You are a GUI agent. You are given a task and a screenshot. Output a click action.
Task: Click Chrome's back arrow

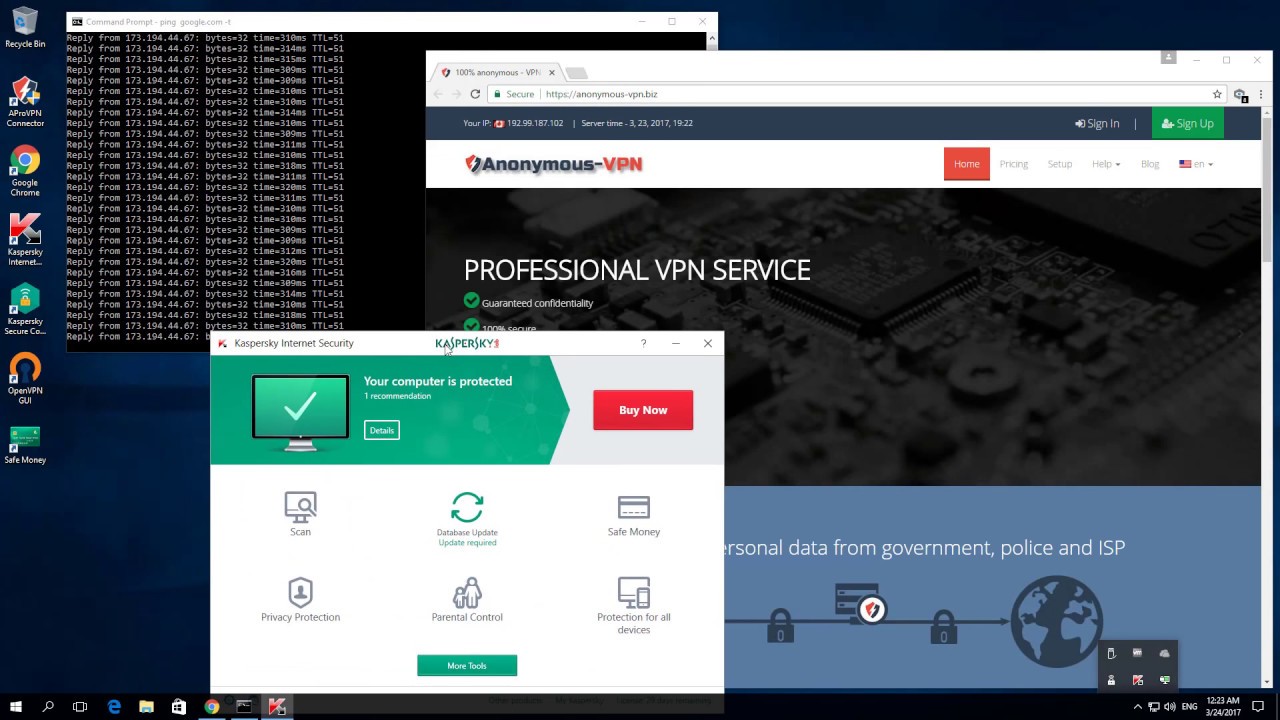(x=437, y=94)
